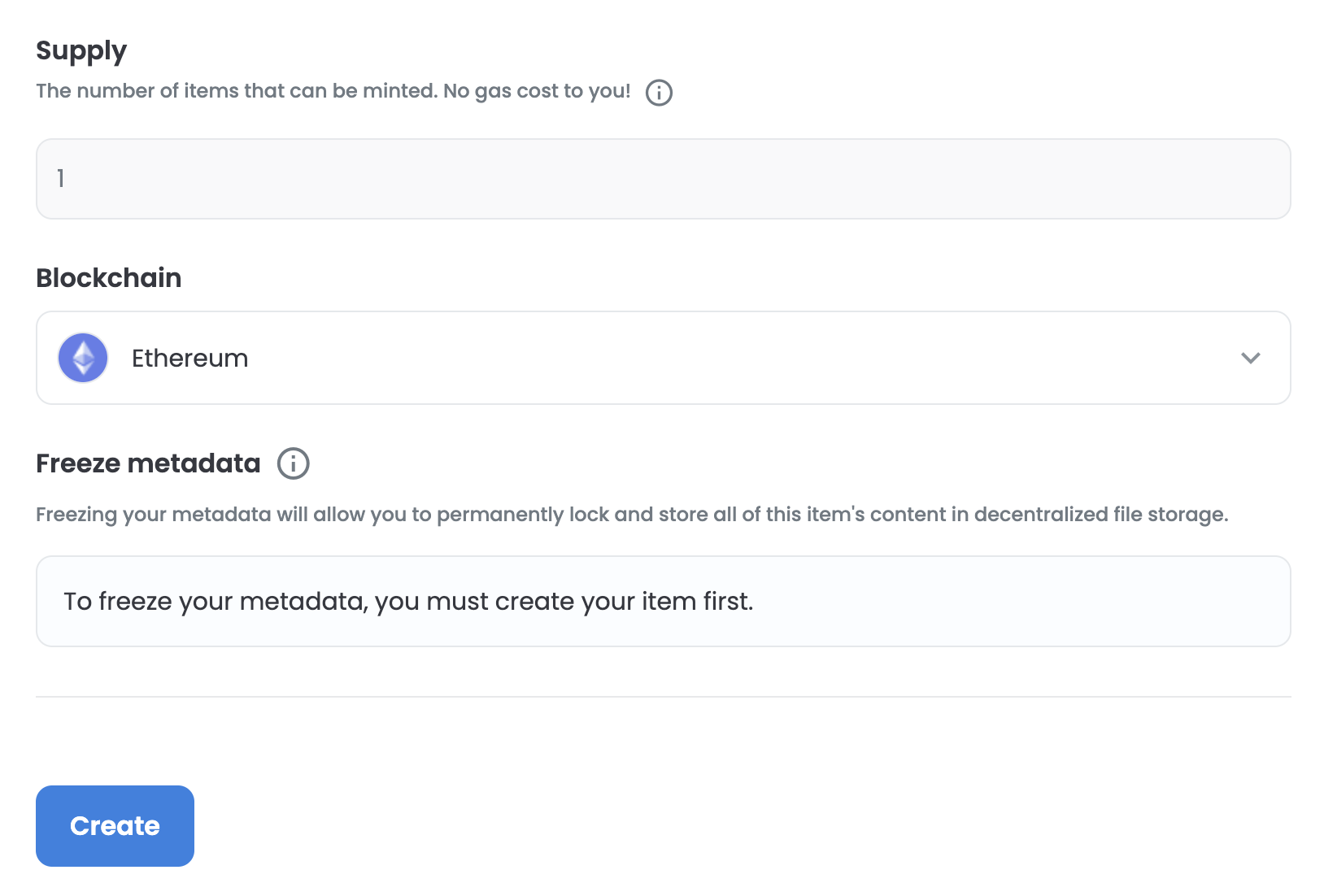Click the word 'Create' on blue button

tap(115, 826)
